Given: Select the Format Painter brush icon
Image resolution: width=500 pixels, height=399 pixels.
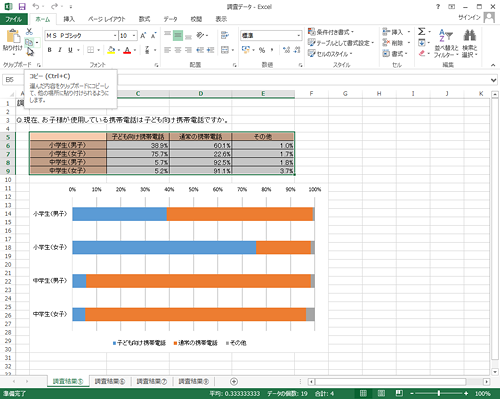Looking at the screenshot, I should pos(30,52).
